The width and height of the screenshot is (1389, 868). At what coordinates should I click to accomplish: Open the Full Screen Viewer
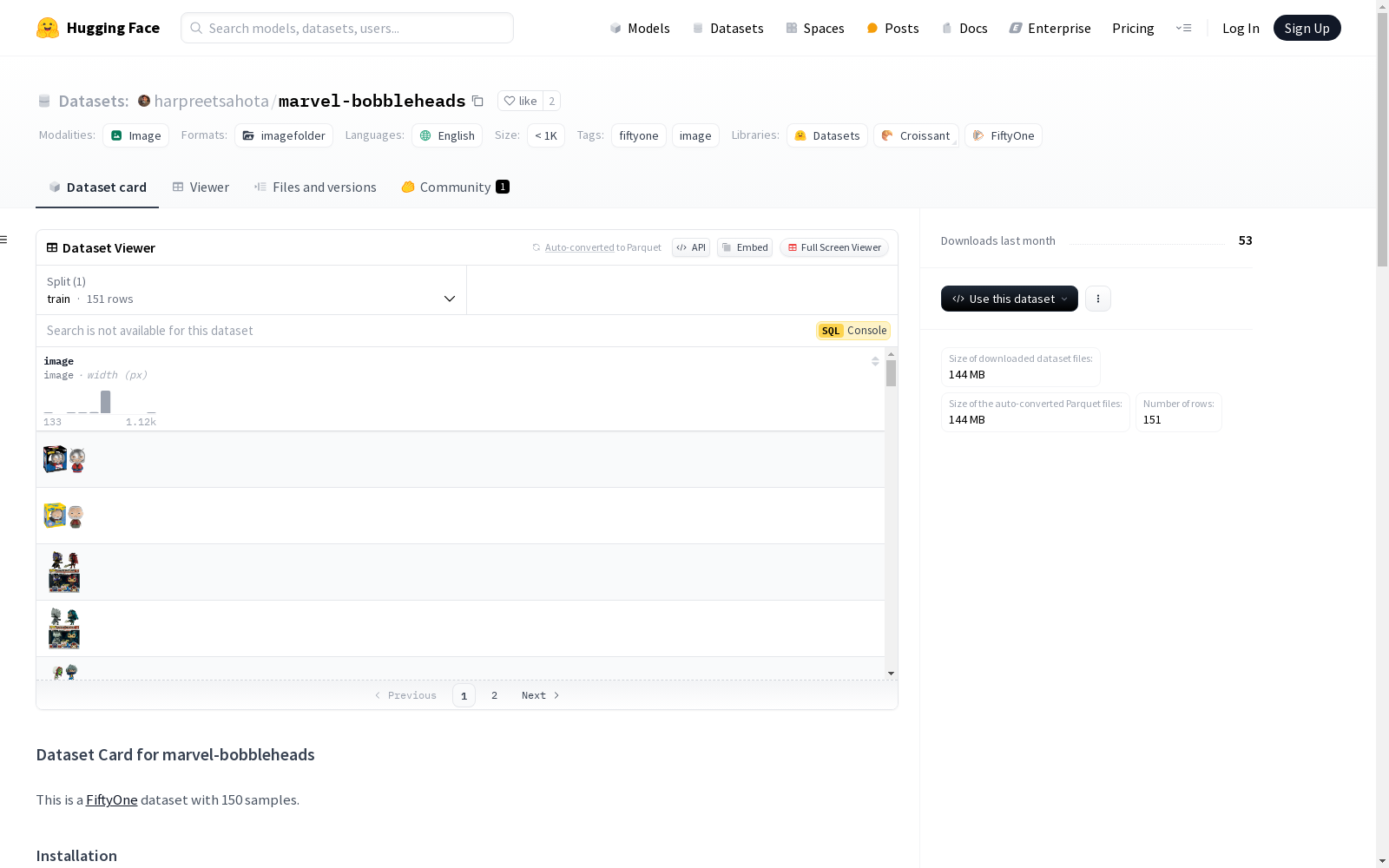point(834,247)
